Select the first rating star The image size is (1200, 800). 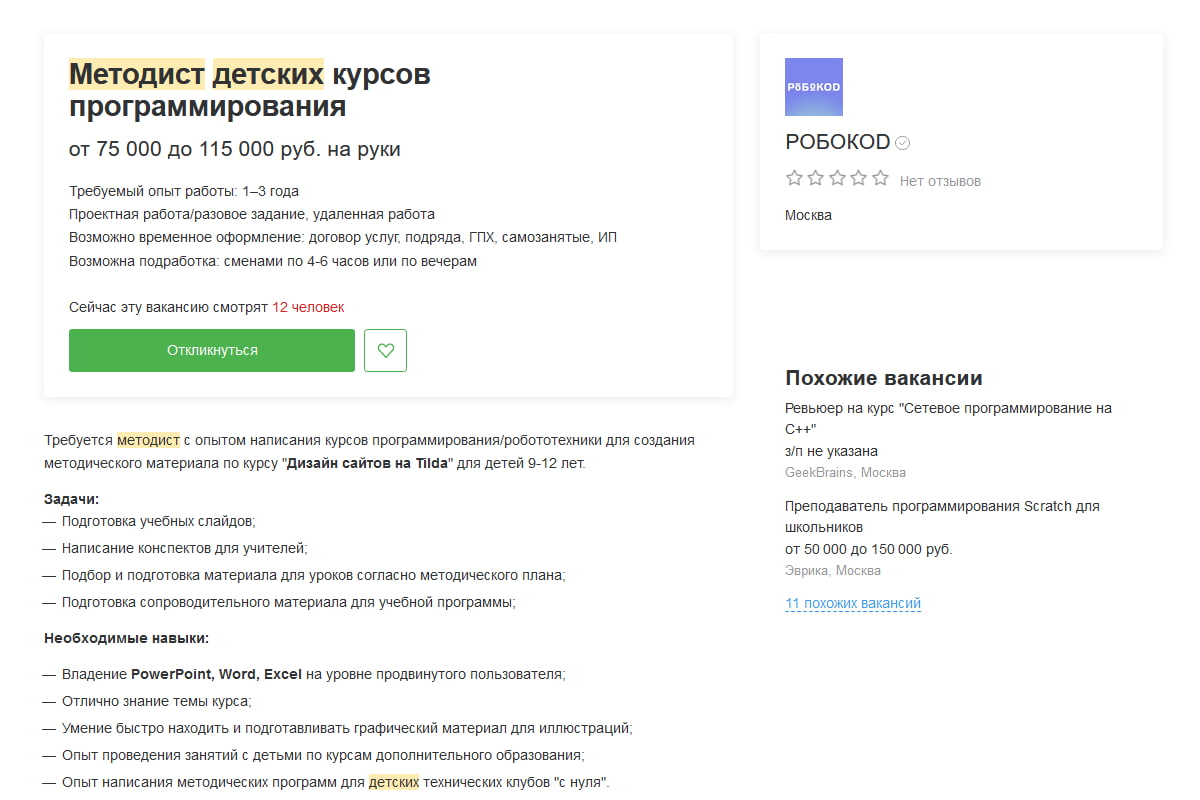[x=794, y=177]
